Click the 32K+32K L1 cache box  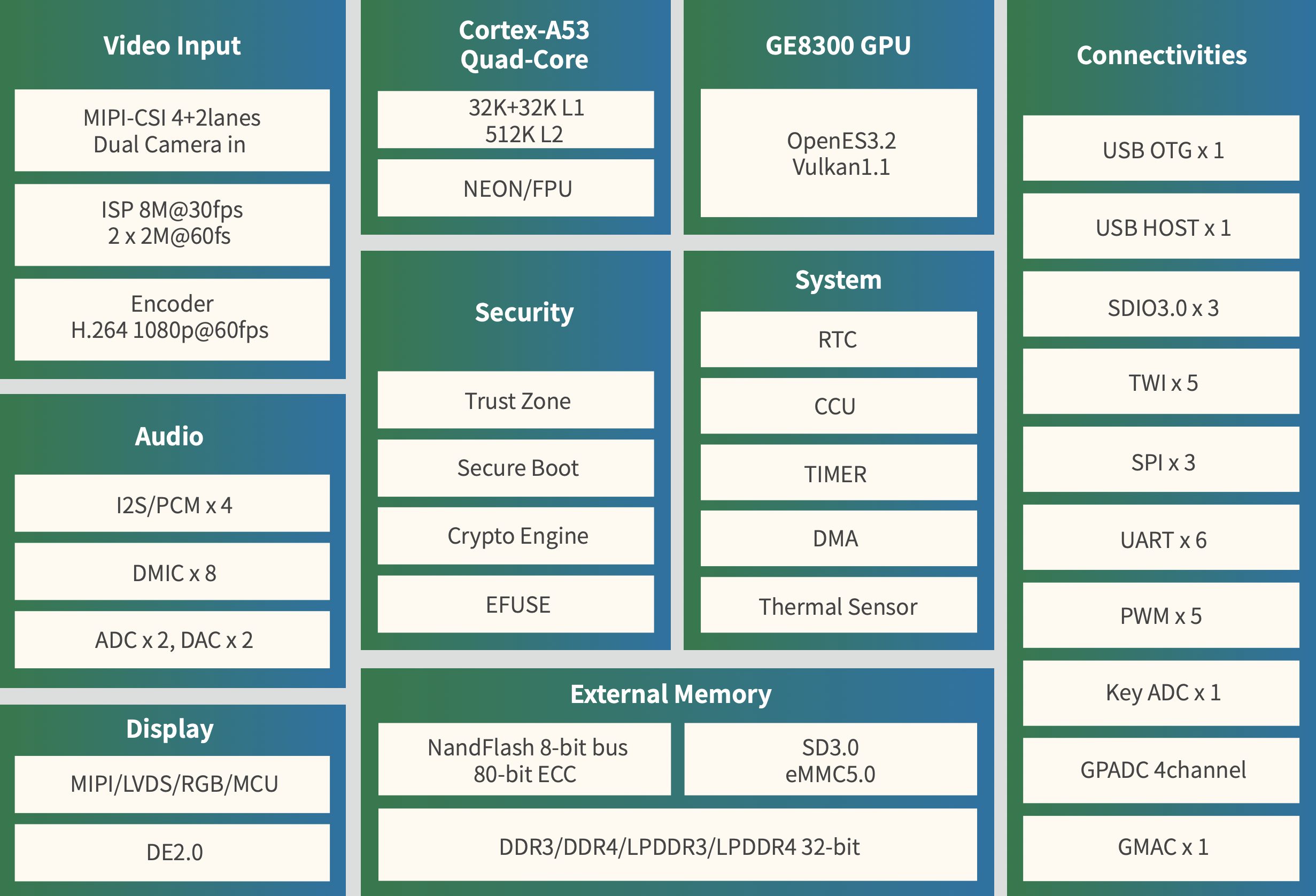point(515,120)
